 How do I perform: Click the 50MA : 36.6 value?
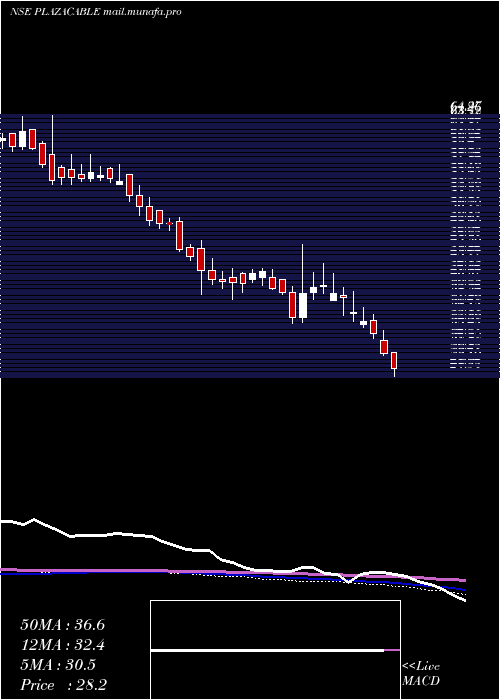[62, 625]
